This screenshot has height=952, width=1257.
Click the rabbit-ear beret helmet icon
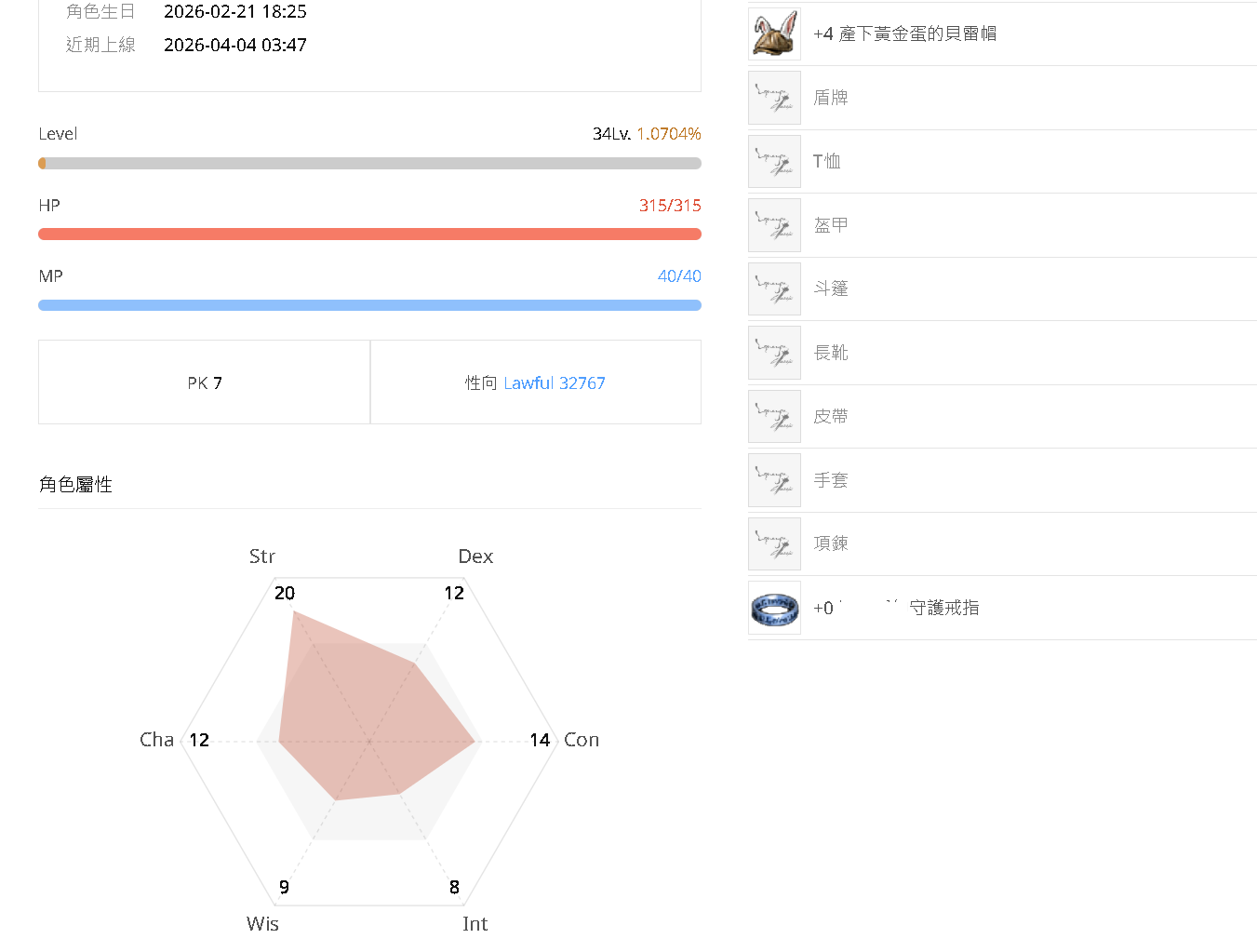(774, 34)
